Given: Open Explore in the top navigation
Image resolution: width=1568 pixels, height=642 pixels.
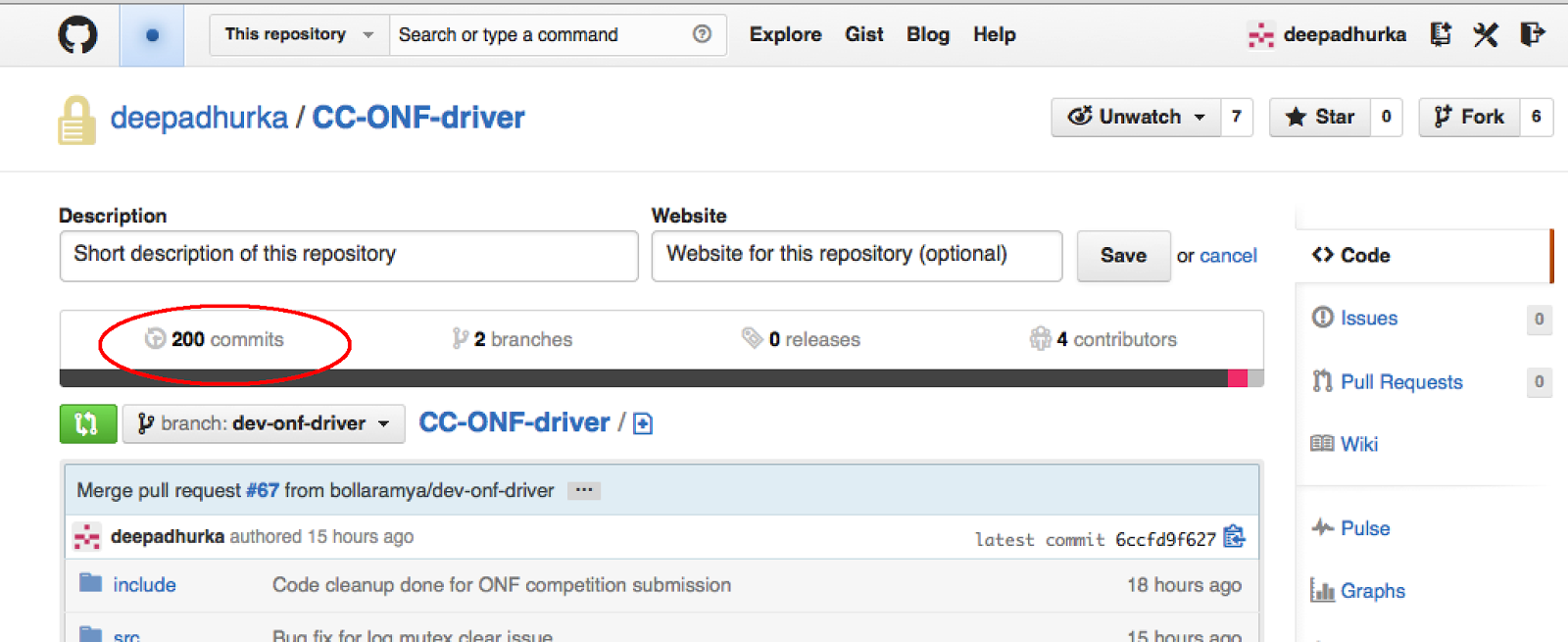Looking at the screenshot, I should [785, 34].
